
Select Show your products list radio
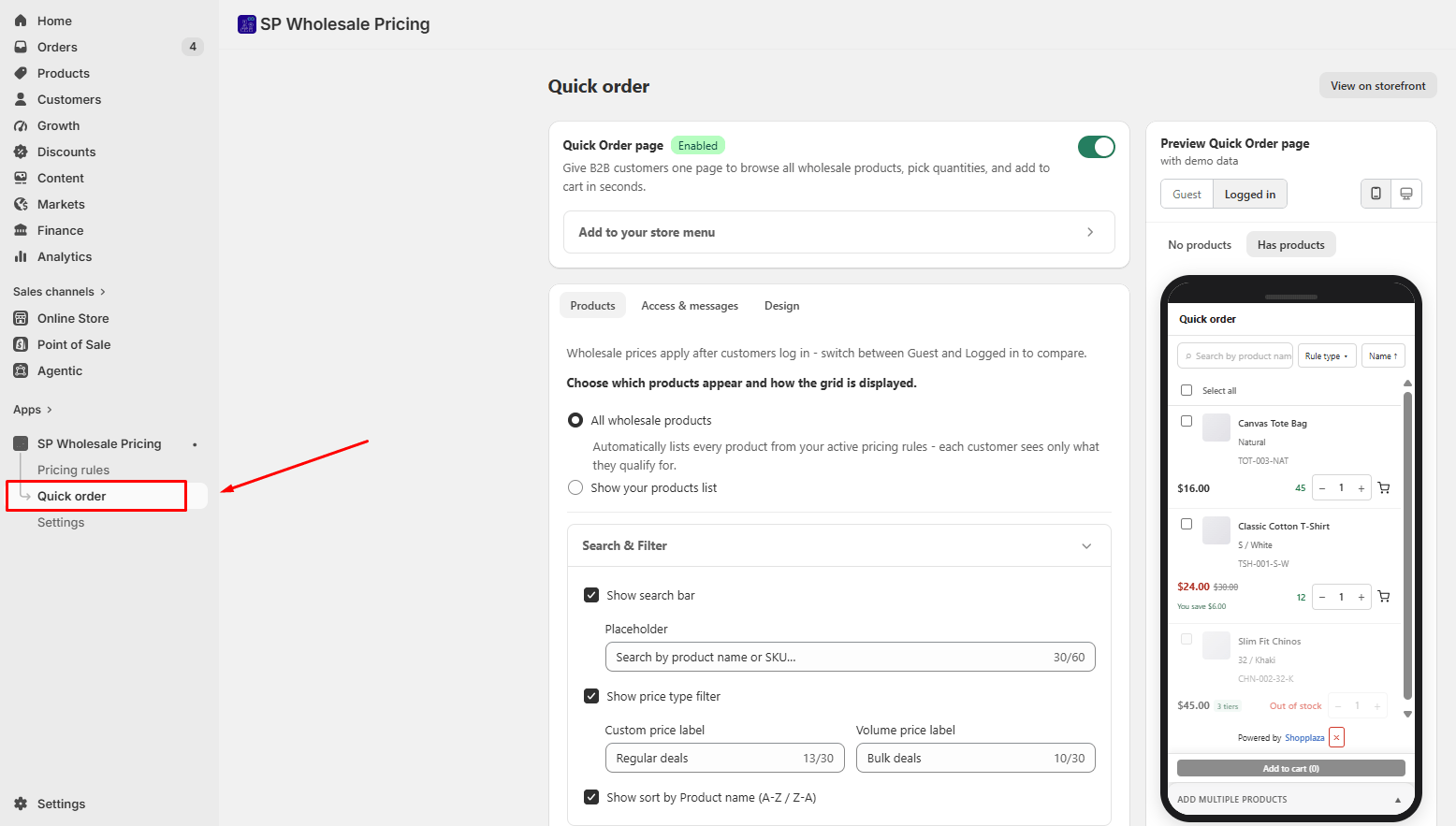click(575, 487)
